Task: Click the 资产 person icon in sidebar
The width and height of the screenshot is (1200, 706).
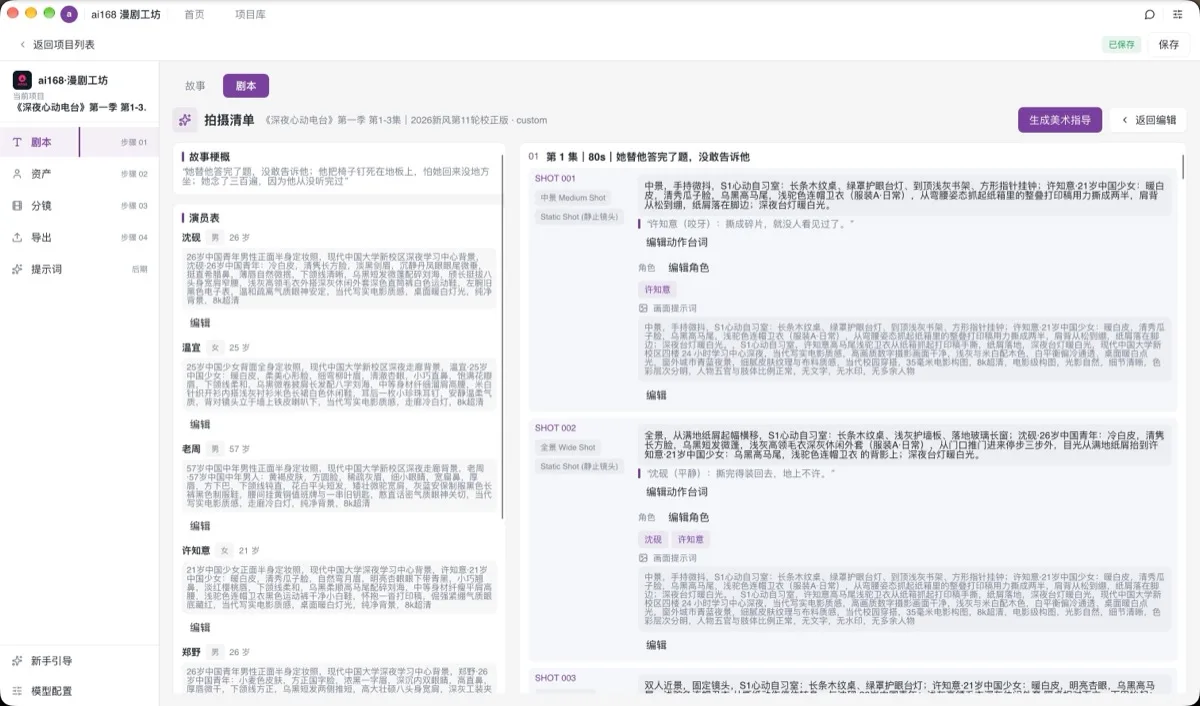Action: click(17, 174)
